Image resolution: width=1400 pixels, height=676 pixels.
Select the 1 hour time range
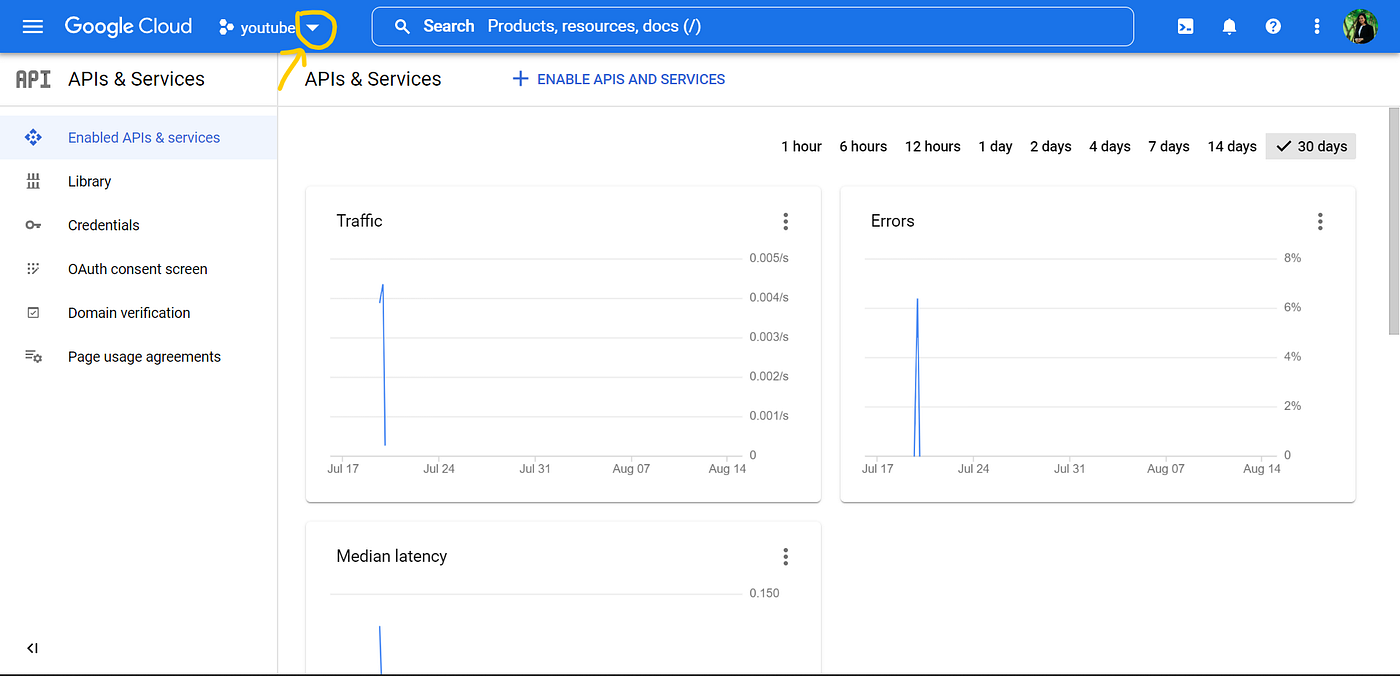coord(801,146)
